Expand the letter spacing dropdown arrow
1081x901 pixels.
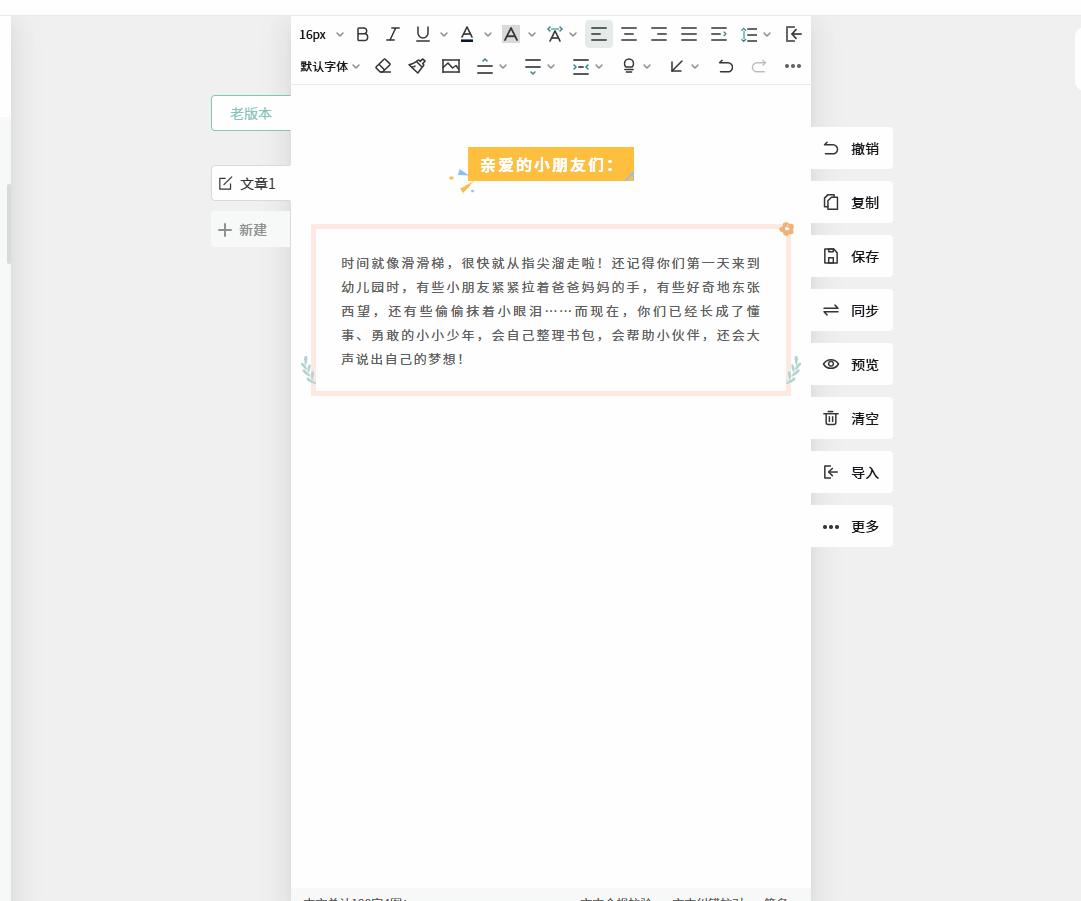point(573,34)
